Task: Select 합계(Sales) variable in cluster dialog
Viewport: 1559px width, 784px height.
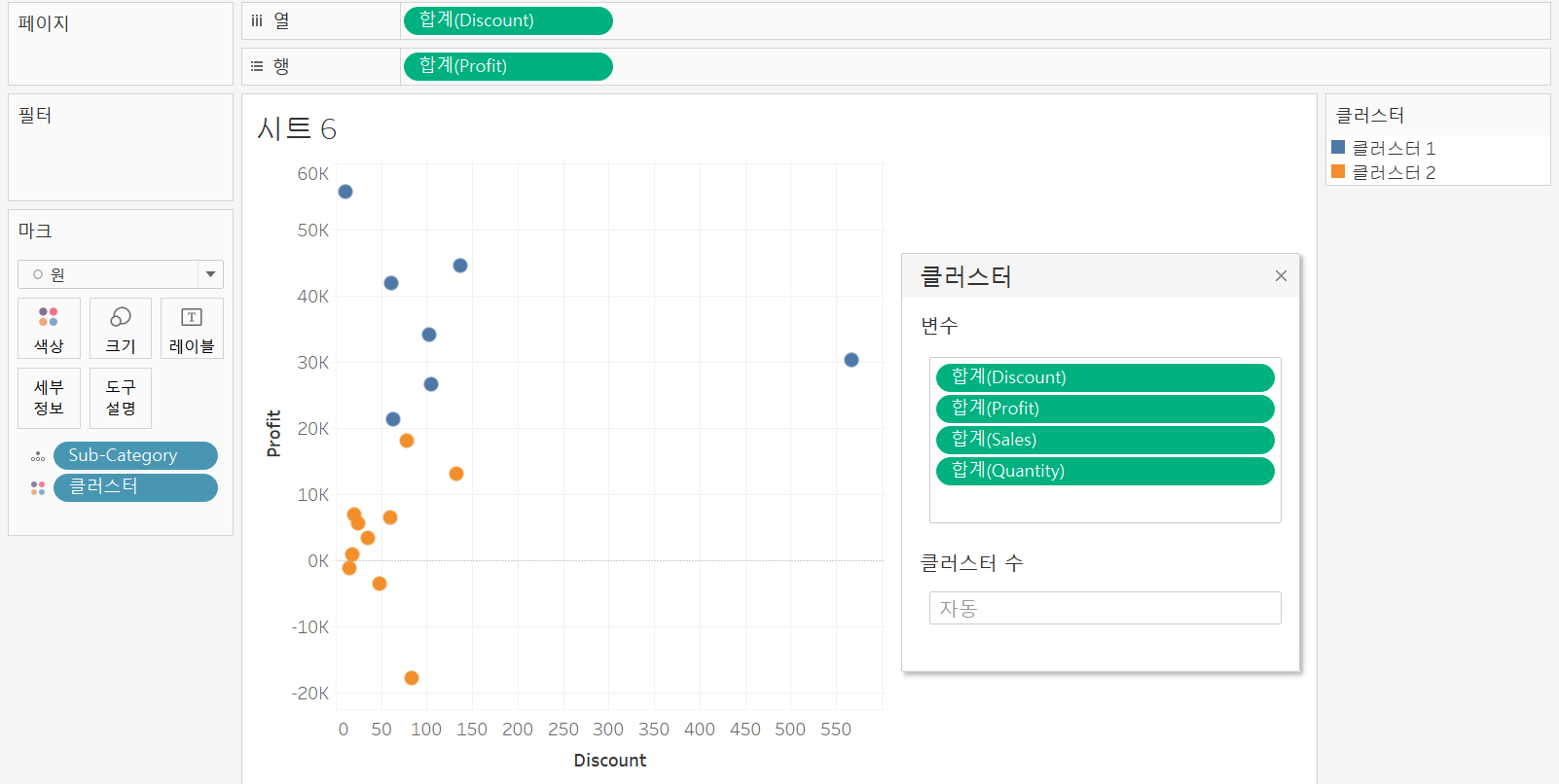Action: click(x=1105, y=440)
